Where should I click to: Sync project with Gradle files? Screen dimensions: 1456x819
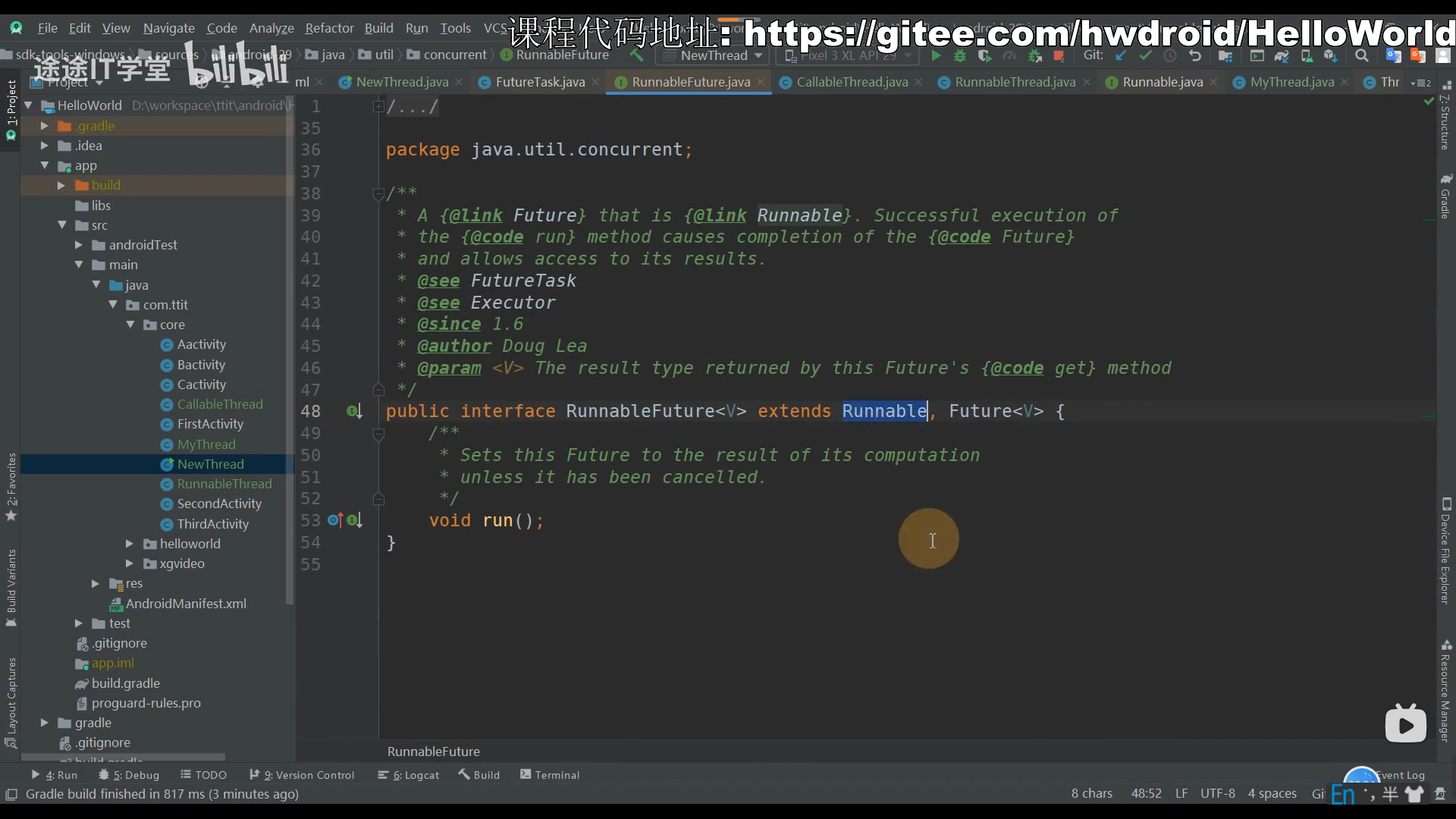[1282, 55]
